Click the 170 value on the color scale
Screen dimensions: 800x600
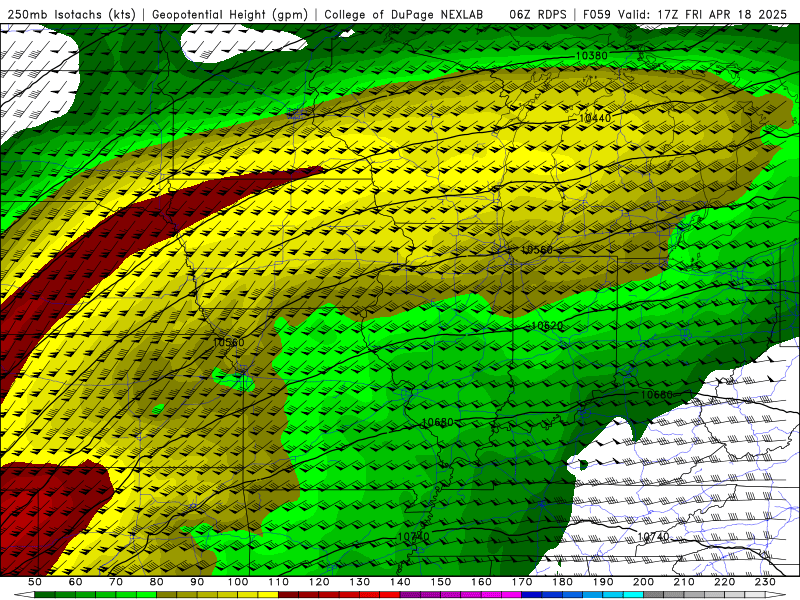pos(522,582)
